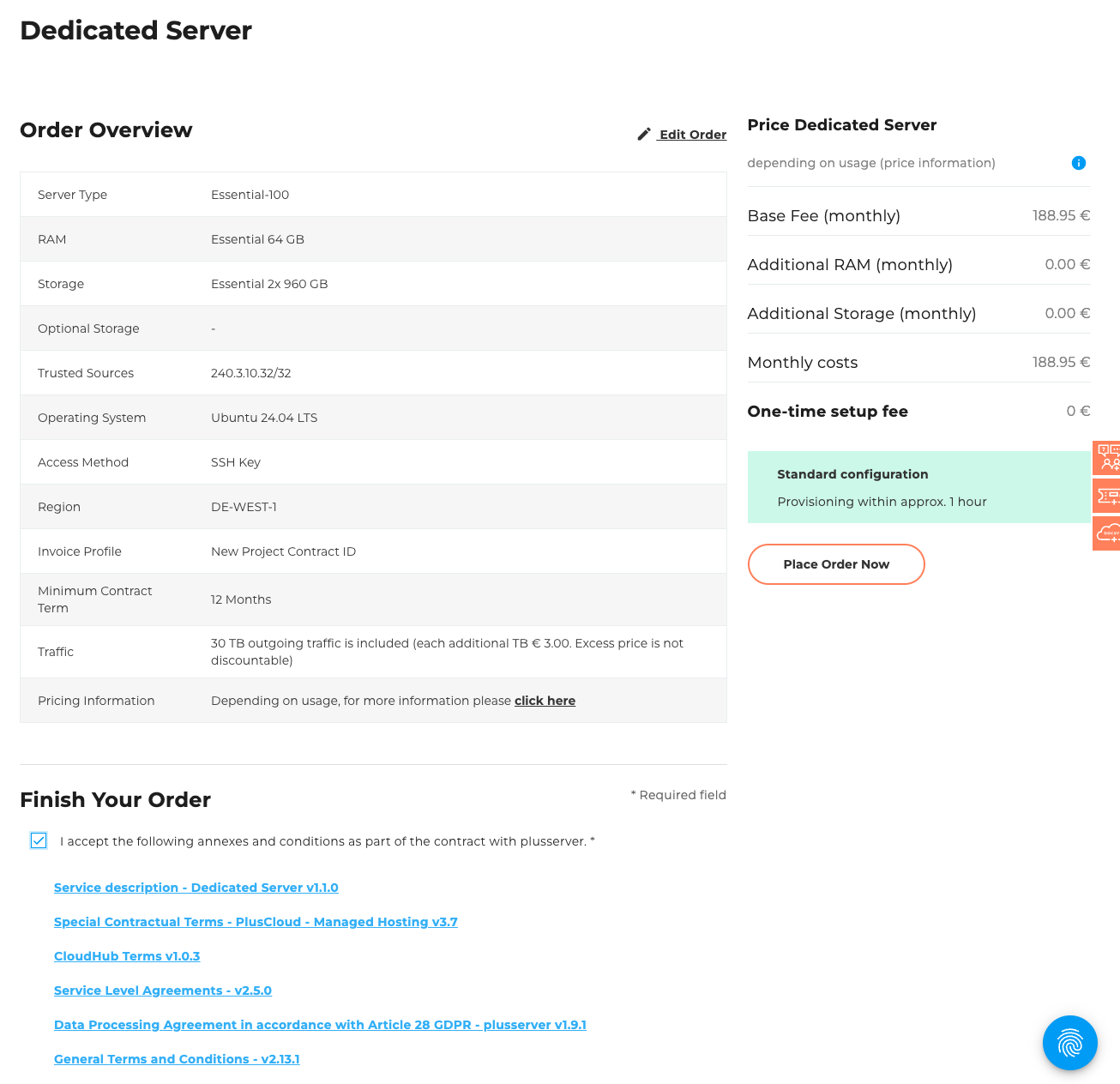Click the blue fingerprint privacy button
1120x1084 pixels.
tap(1069, 1043)
